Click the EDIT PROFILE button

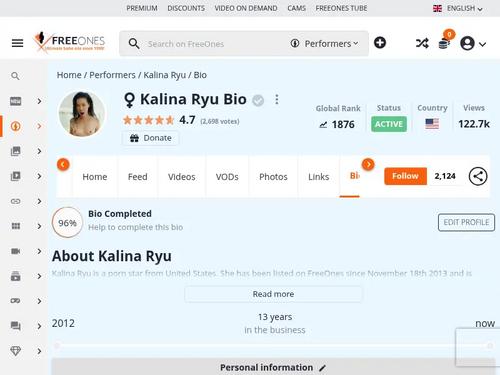[x=466, y=222]
